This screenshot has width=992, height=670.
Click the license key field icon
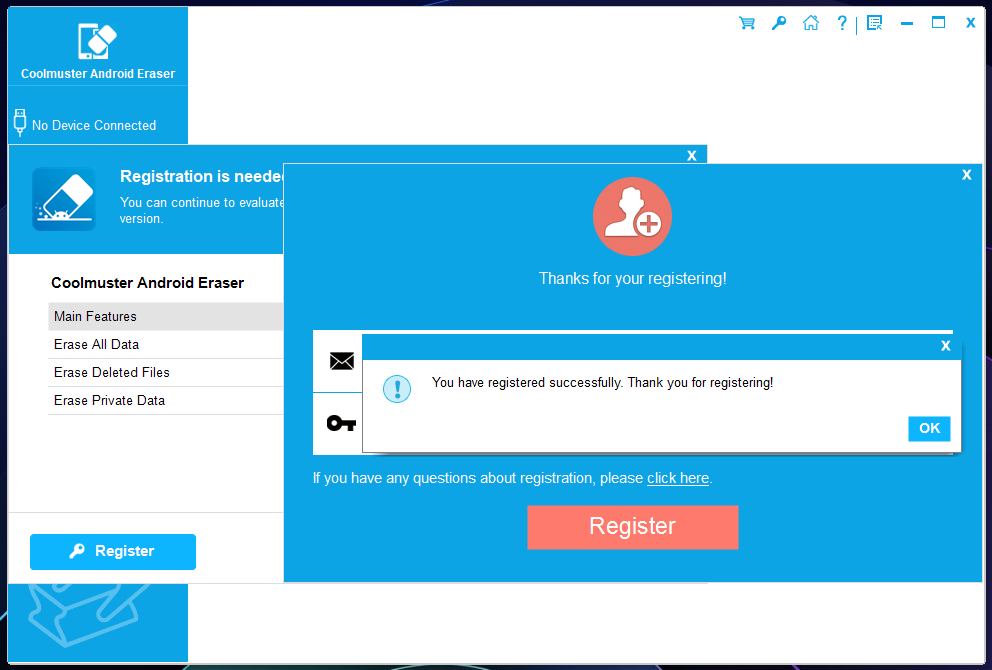[x=341, y=423]
